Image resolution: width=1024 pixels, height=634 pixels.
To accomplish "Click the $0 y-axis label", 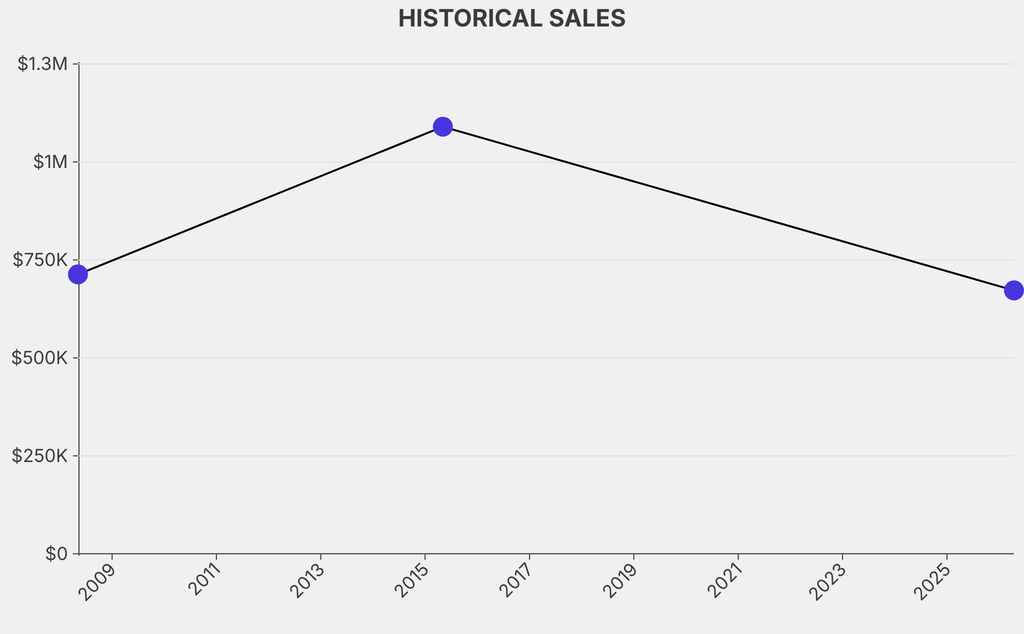I will click(x=56, y=554).
